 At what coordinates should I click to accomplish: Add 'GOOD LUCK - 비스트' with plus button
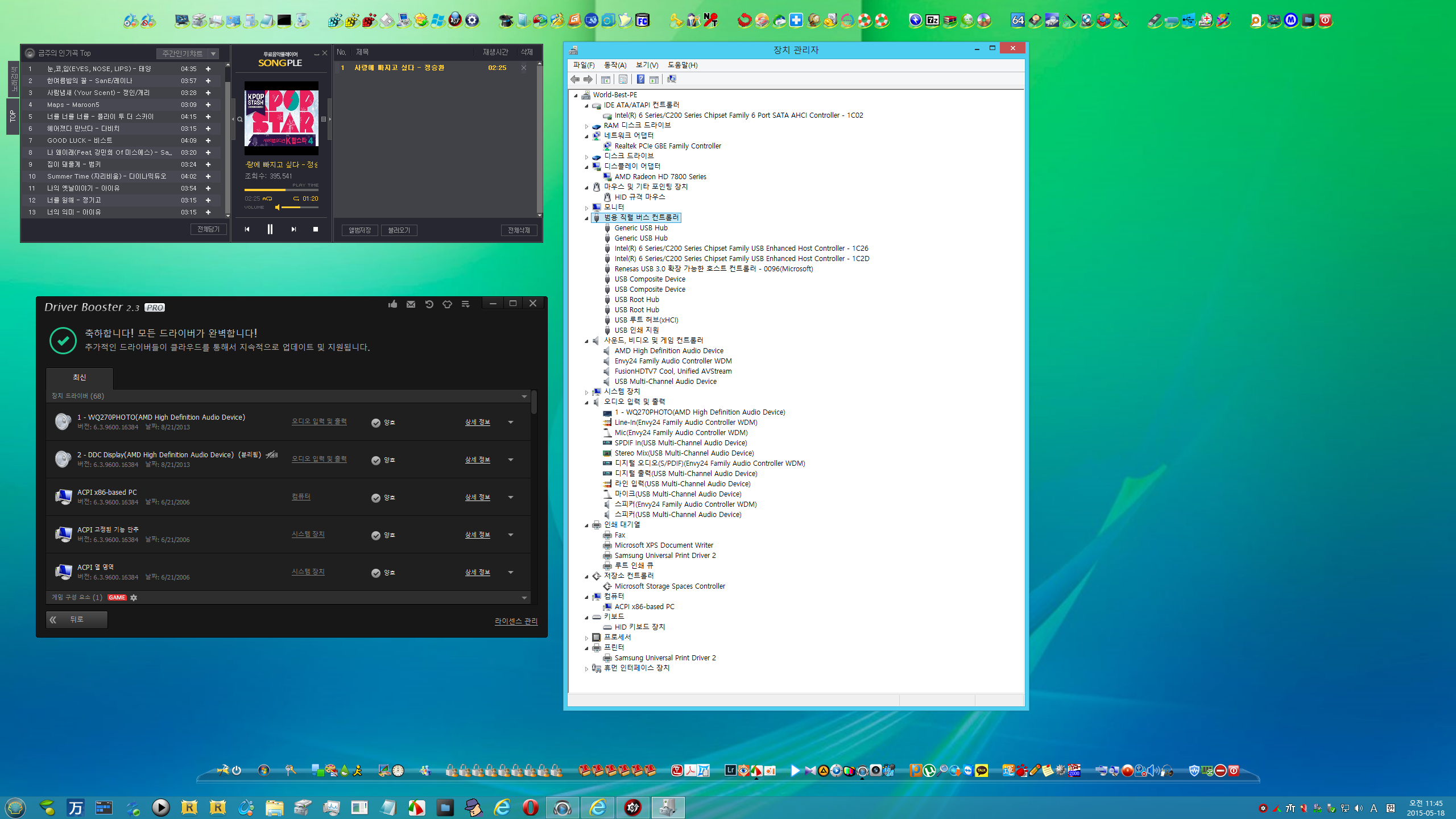click(208, 140)
